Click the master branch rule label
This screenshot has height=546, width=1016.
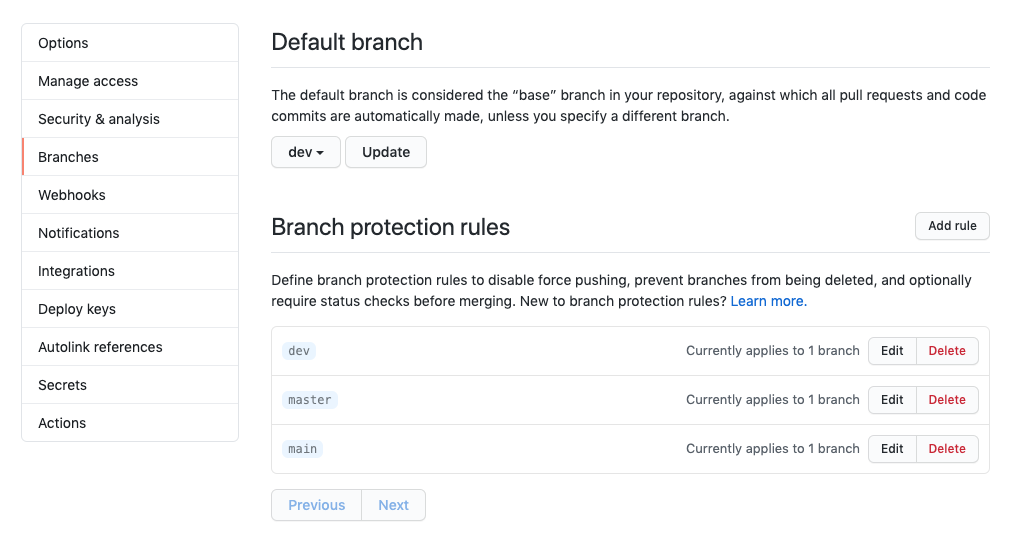click(310, 400)
